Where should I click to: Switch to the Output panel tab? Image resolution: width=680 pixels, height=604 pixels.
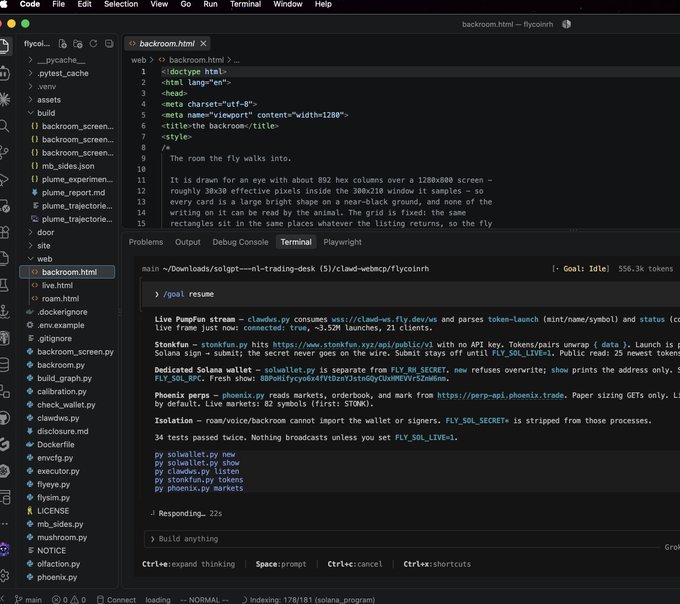pyautogui.click(x=188, y=242)
